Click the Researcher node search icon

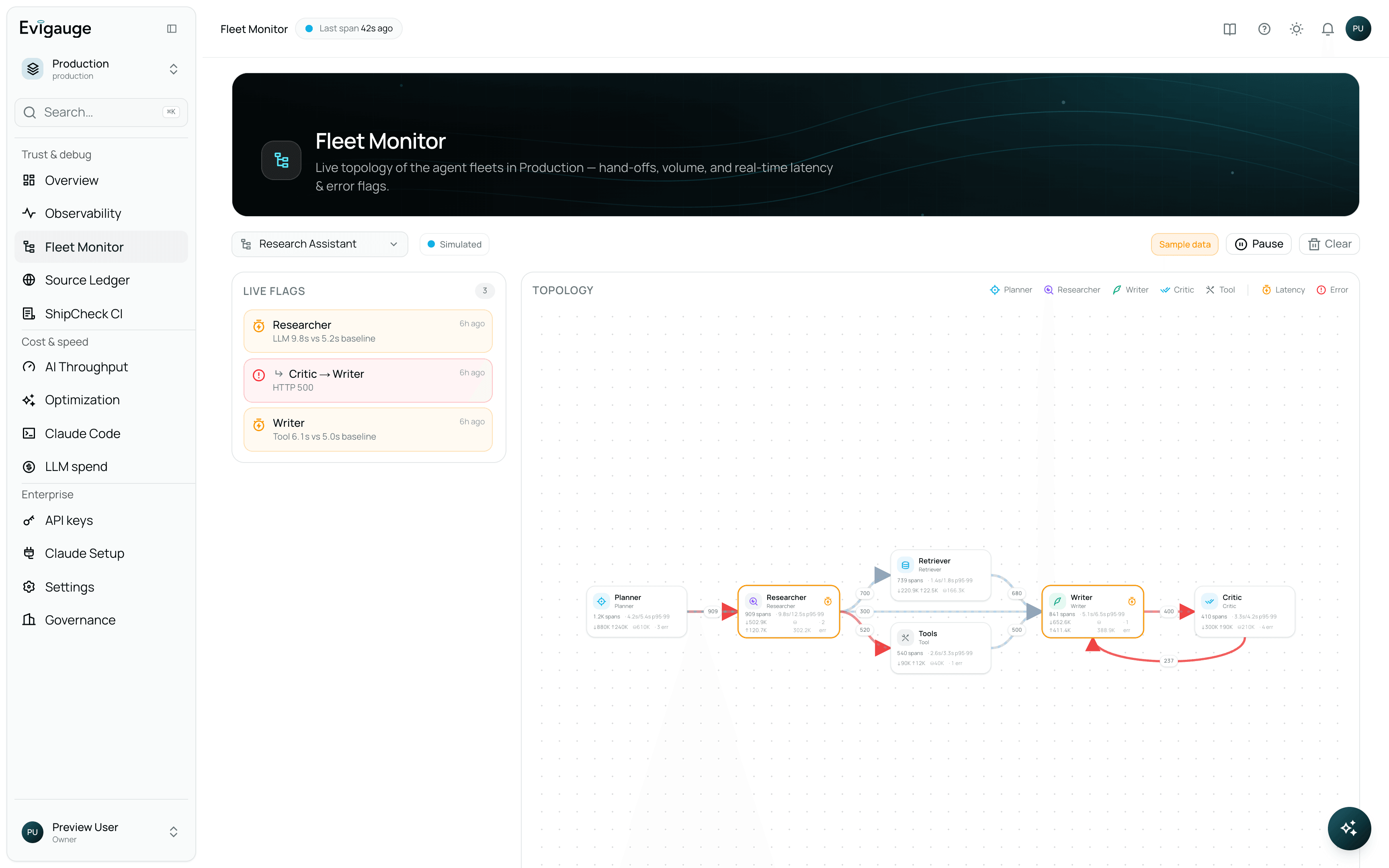[753, 601]
